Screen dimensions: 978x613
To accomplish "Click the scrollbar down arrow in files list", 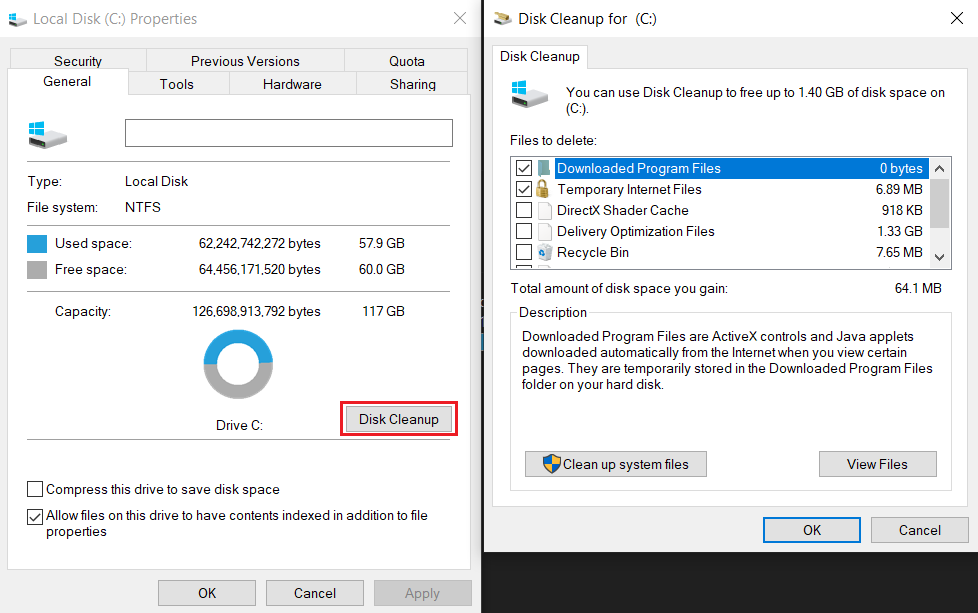I will 939,257.
